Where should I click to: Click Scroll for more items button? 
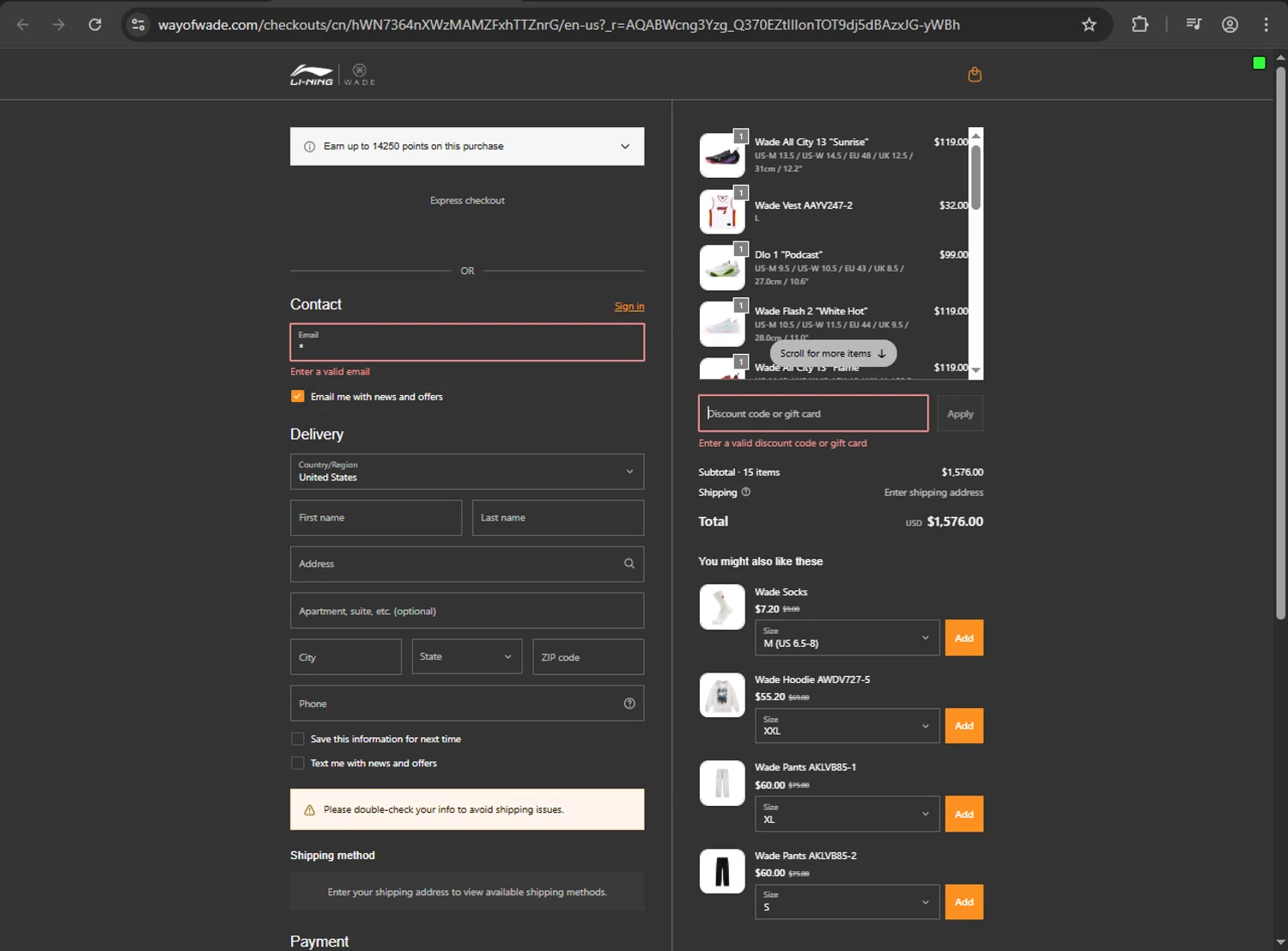pos(833,353)
